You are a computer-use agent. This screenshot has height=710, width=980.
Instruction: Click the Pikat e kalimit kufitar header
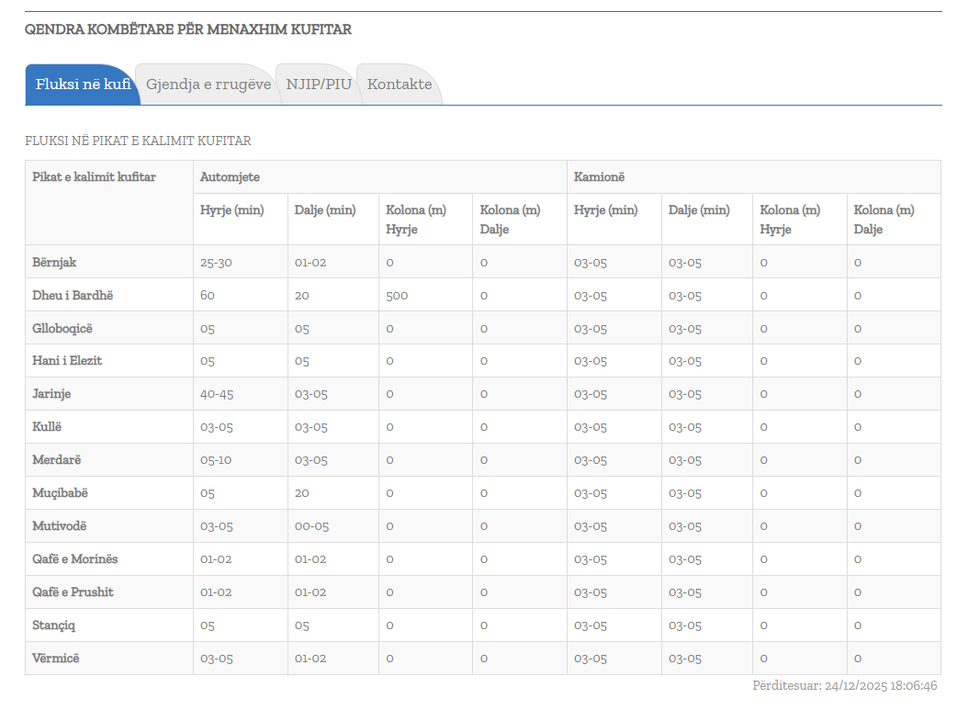[x=94, y=177]
